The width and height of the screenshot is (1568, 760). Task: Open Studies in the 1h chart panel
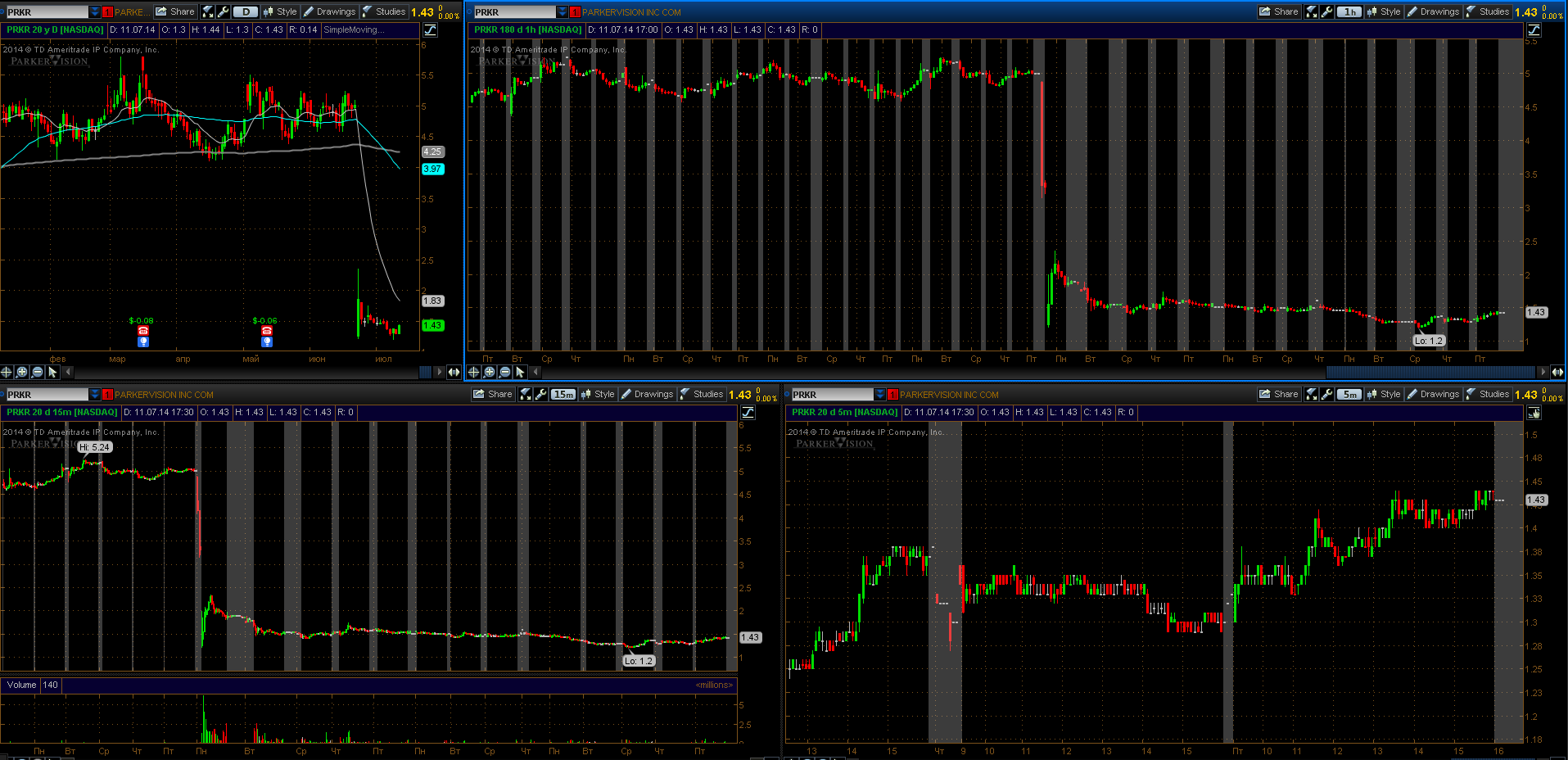coord(1488,11)
